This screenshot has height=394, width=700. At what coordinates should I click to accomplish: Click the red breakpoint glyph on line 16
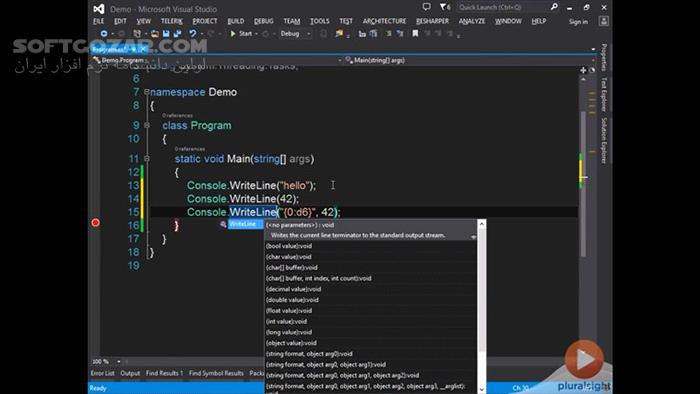click(96, 223)
